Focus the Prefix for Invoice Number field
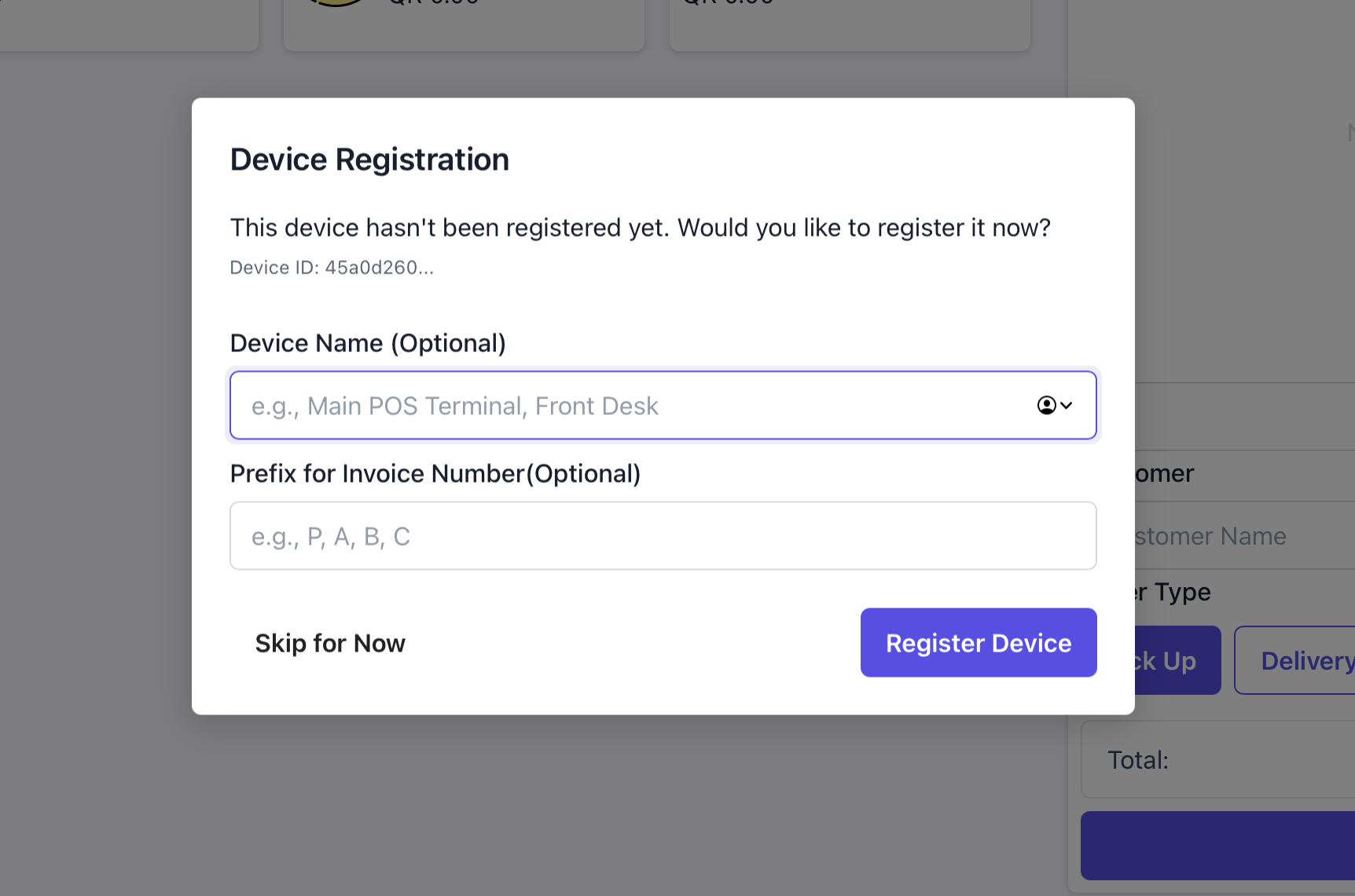Image resolution: width=1355 pixels, height=896 pixels. [663, 536]
